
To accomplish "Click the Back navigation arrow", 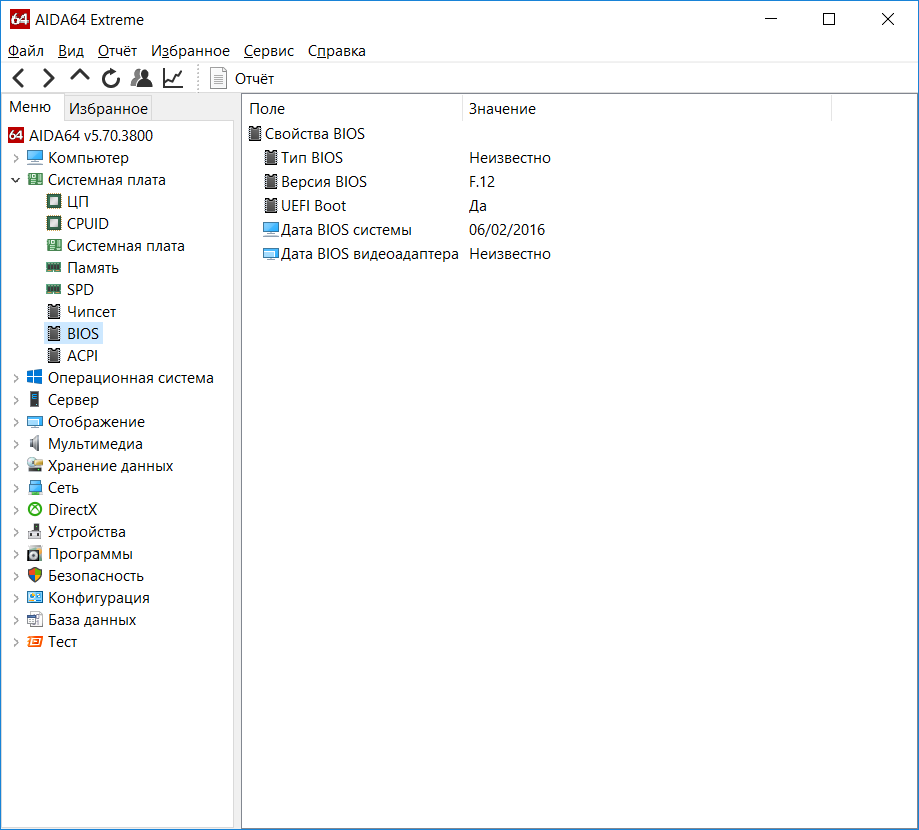I will click(x=19, y=78).
